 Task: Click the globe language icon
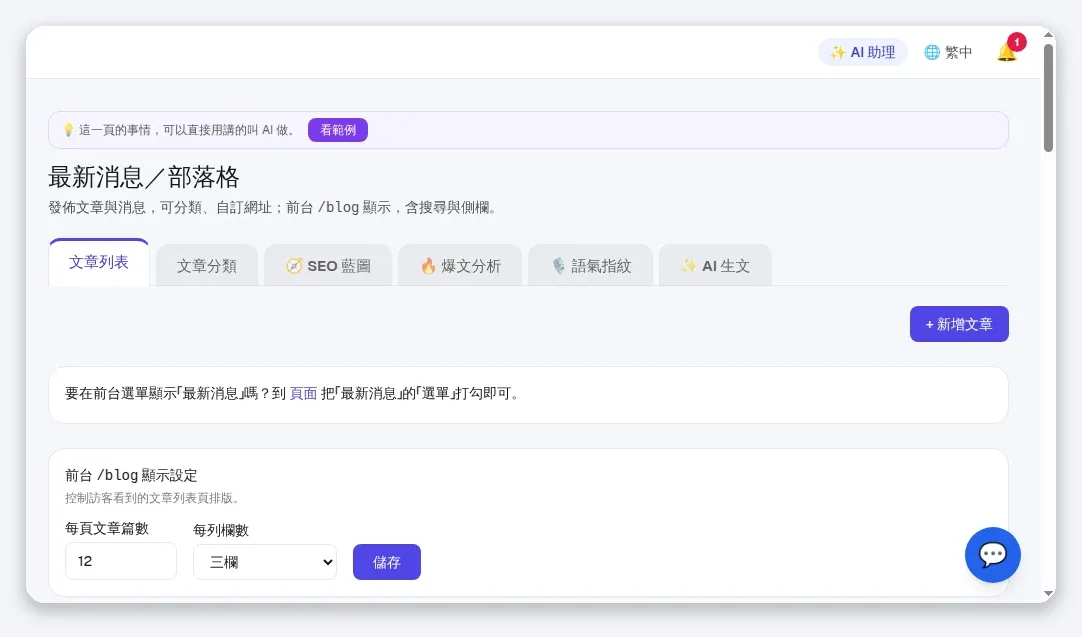[x=932, y=52]
